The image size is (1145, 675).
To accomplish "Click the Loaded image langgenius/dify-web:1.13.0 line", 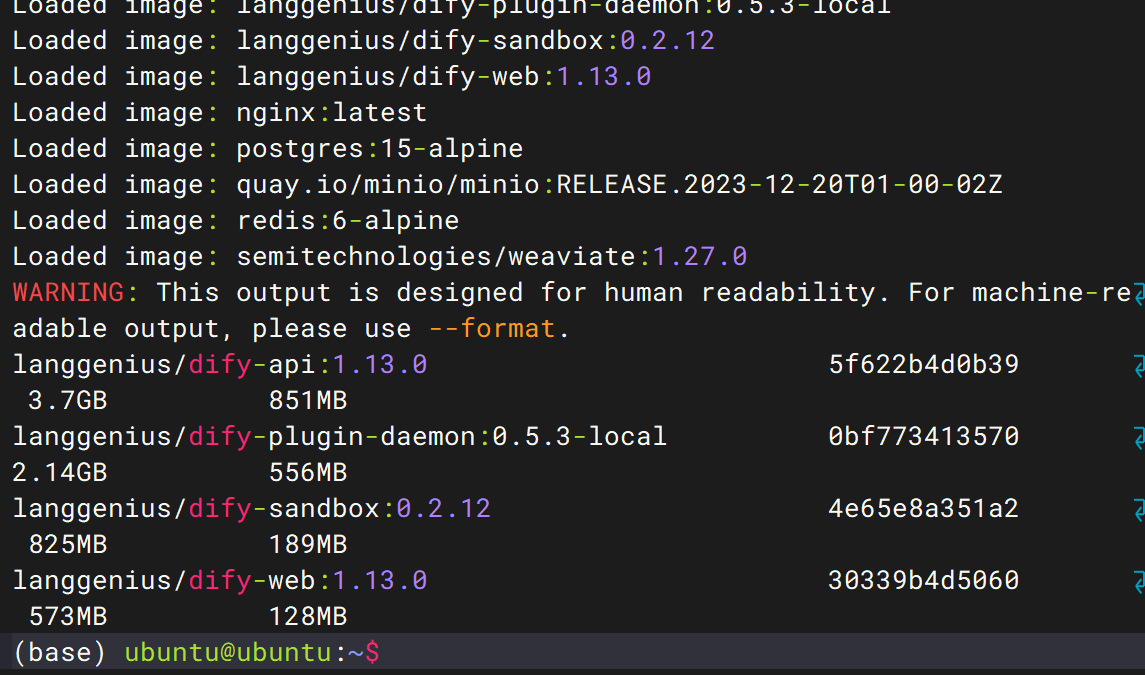I will pos(332,76).
